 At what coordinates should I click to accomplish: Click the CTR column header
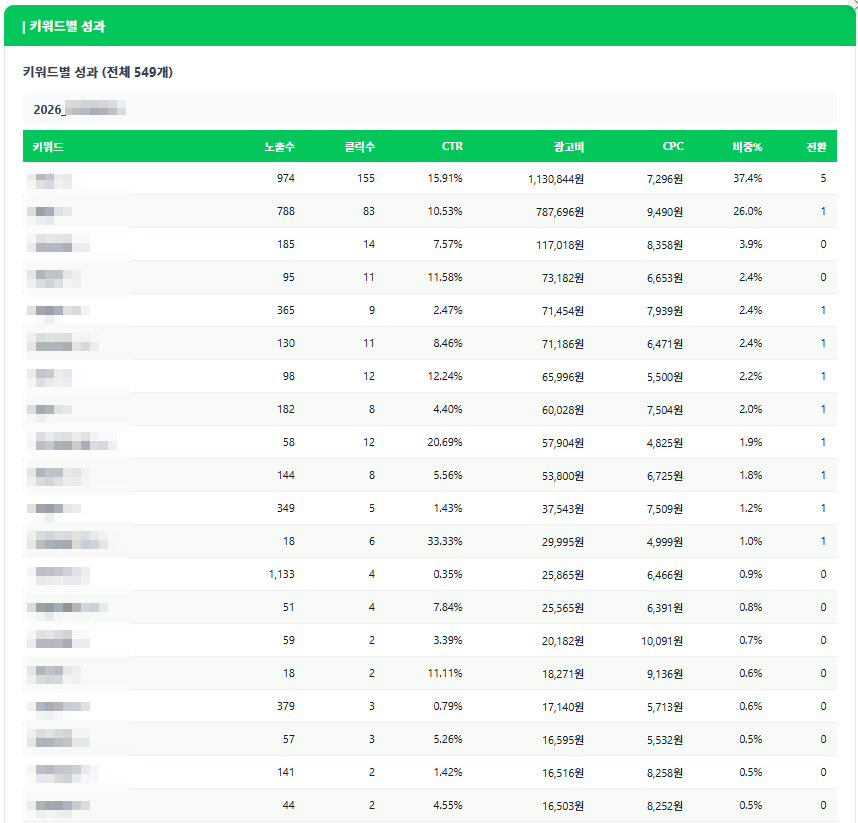tap(452, 147)
